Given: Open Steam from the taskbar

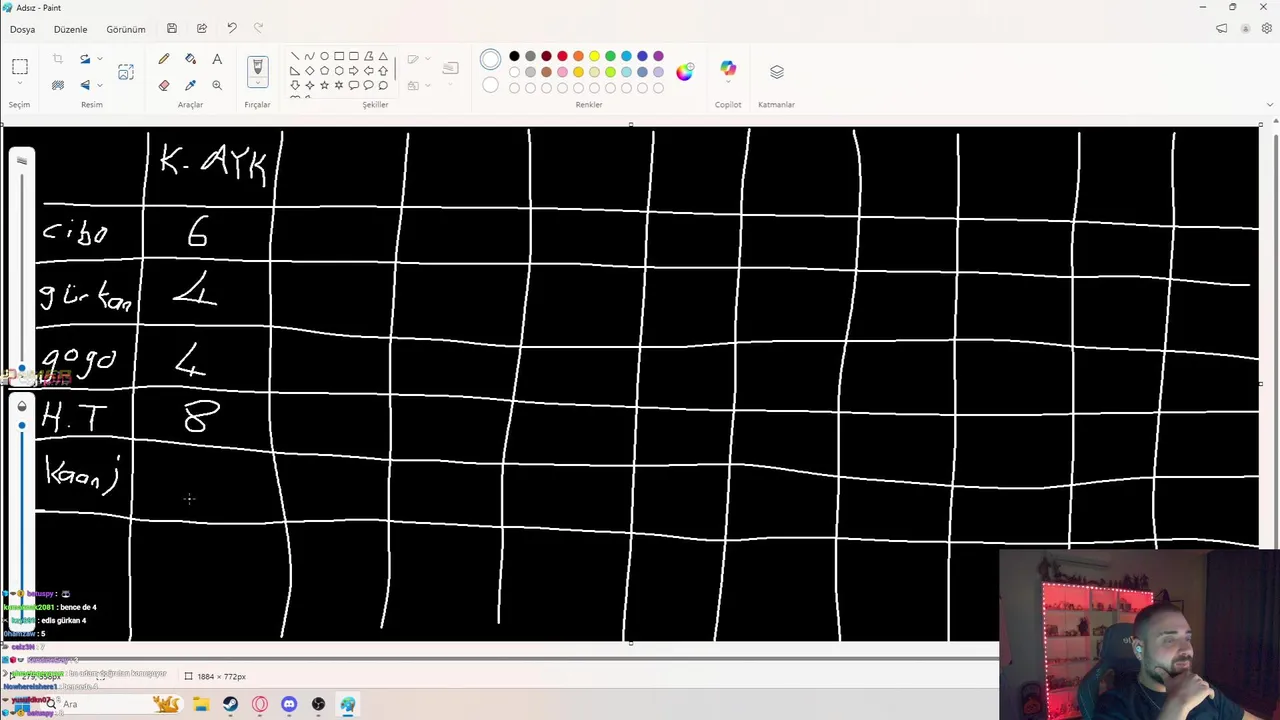Looking at the screenshot, I should [x=231, y=704].
